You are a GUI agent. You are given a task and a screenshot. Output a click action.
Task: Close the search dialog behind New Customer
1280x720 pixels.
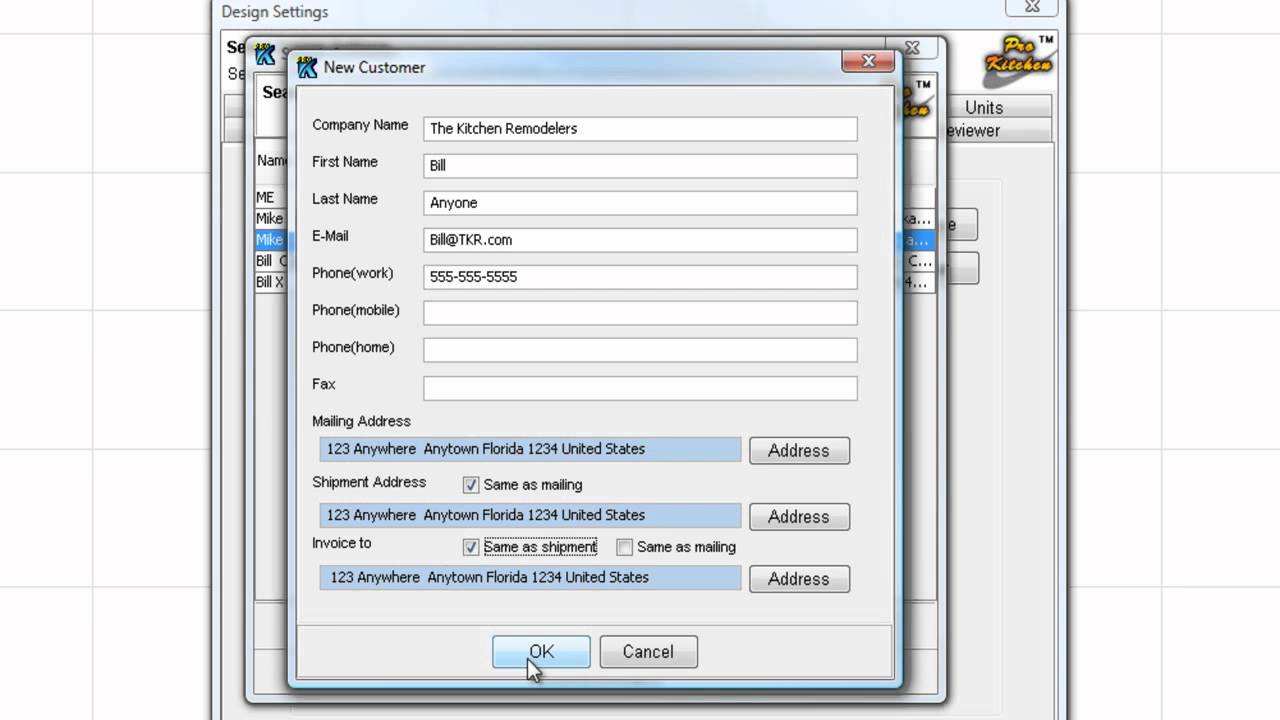(x=912, y=47)
